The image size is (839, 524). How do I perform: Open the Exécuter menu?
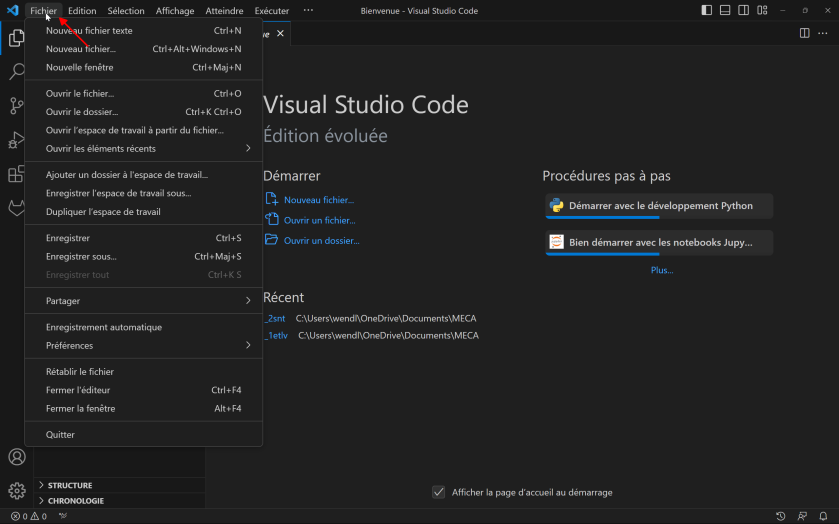(x=272, y=10)
